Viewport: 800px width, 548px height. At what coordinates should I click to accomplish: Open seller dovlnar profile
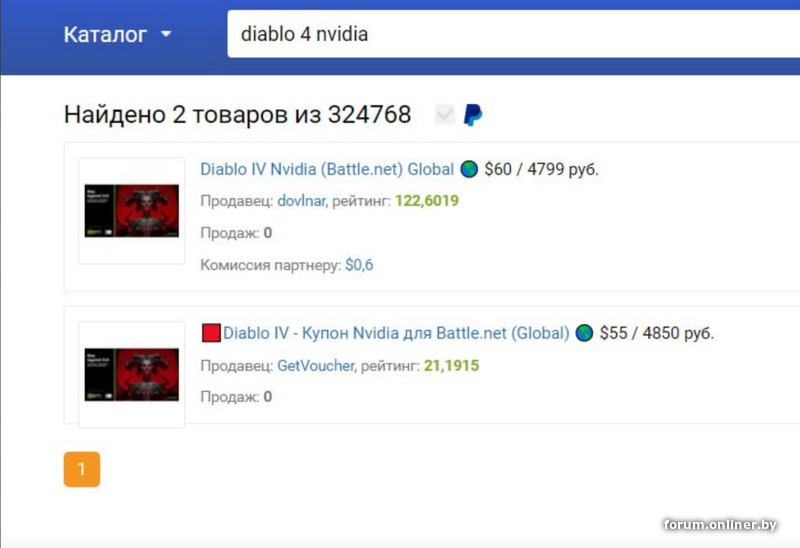[301, 201]
